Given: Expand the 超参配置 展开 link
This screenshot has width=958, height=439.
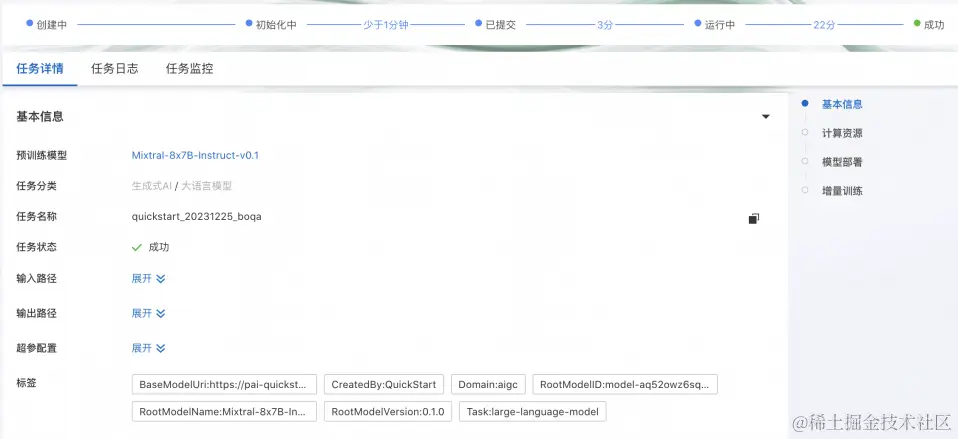Looking at the screenshot, I should (148, 348).
